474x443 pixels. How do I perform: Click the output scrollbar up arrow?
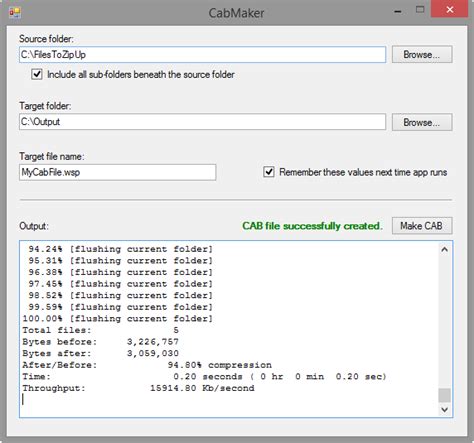click(444, 249)
